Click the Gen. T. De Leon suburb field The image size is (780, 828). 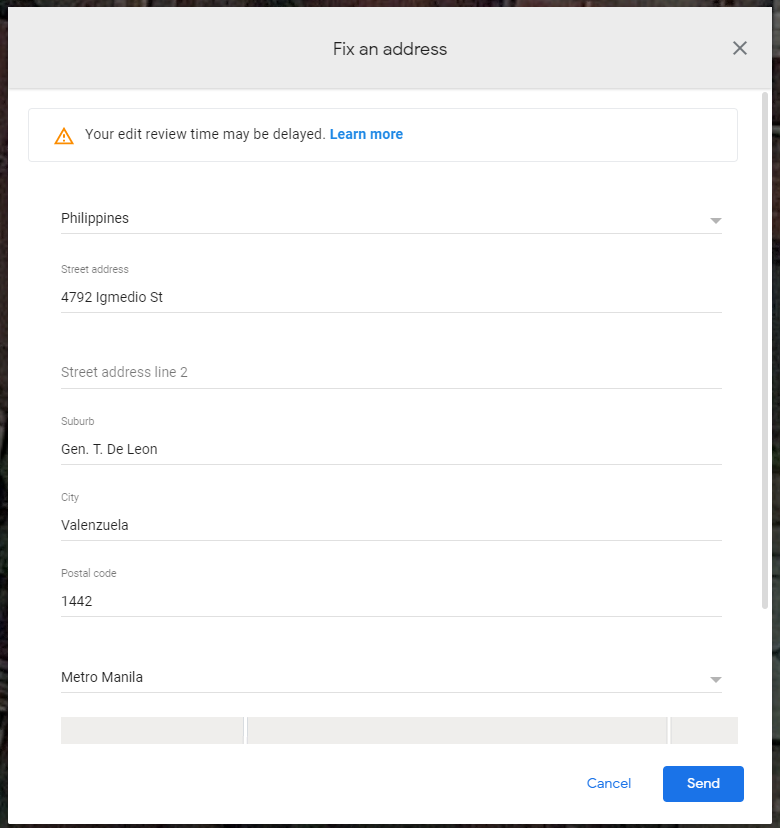pyautogui.click(x=390, y=449)
